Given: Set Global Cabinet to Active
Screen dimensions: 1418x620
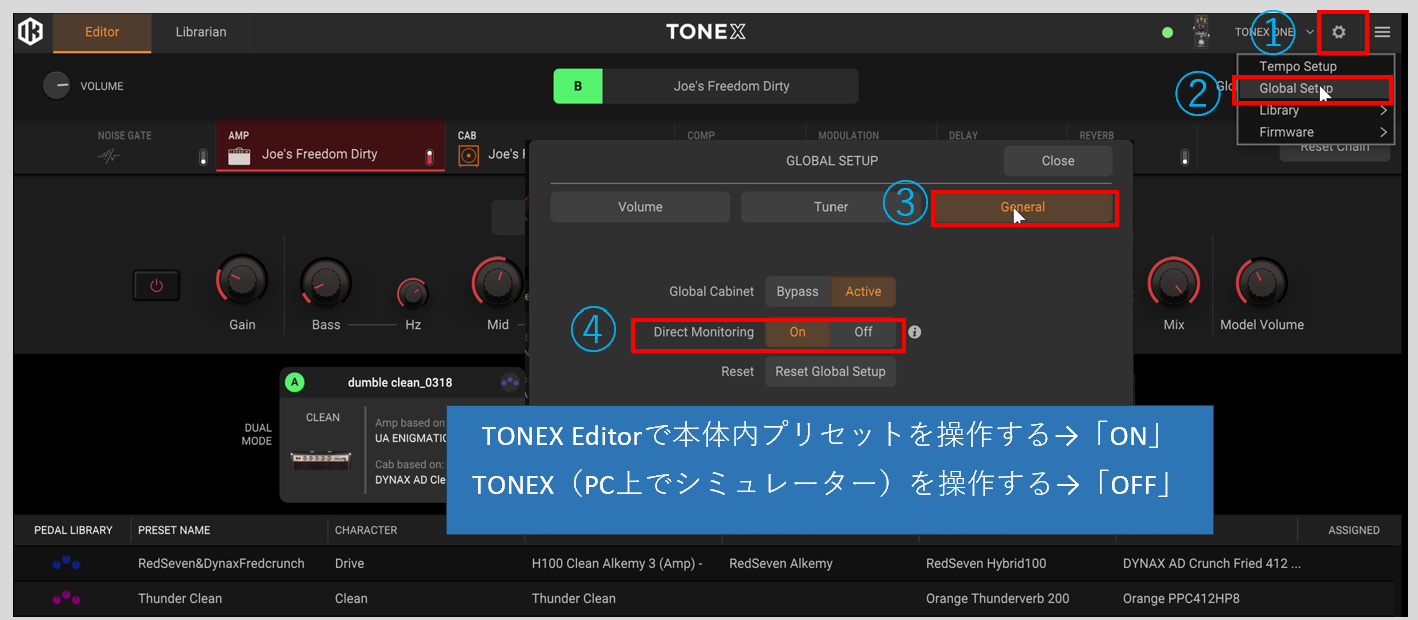Looking at the screenshot, I should click(863, 292).
